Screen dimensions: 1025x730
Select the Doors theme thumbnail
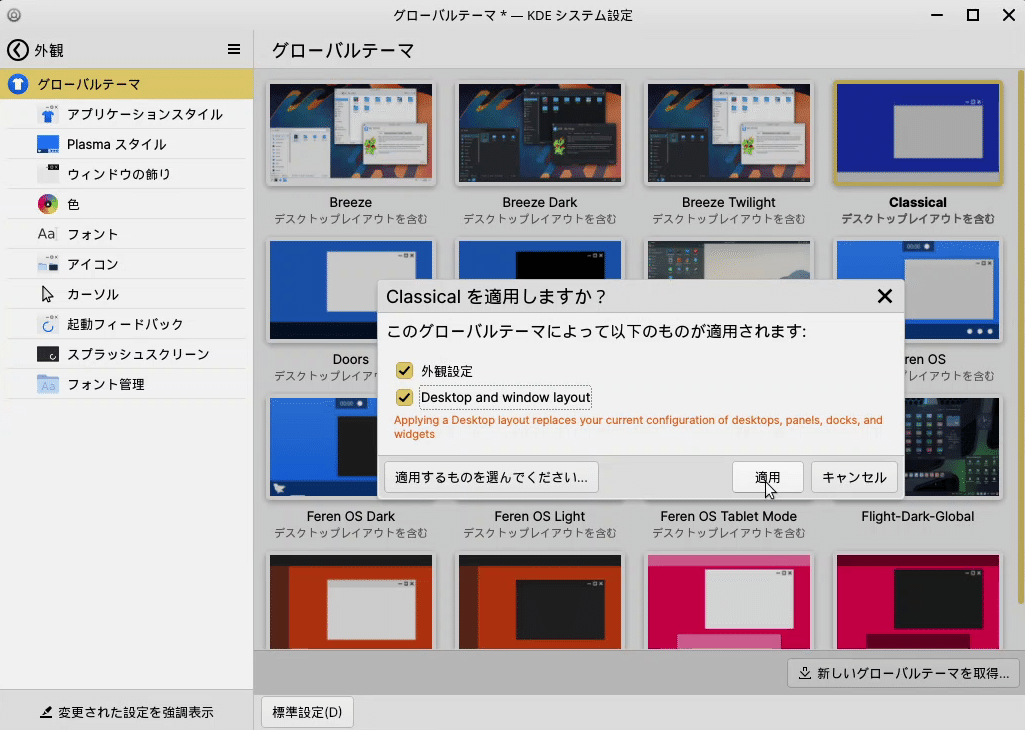(x=322, y=290)
